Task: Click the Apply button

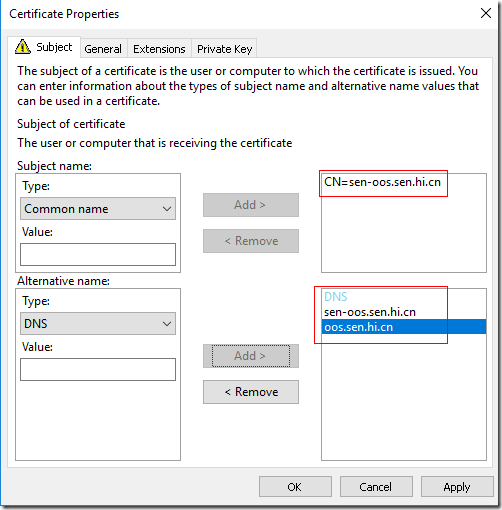Action: pyautogui.click(x=457, y=487)
